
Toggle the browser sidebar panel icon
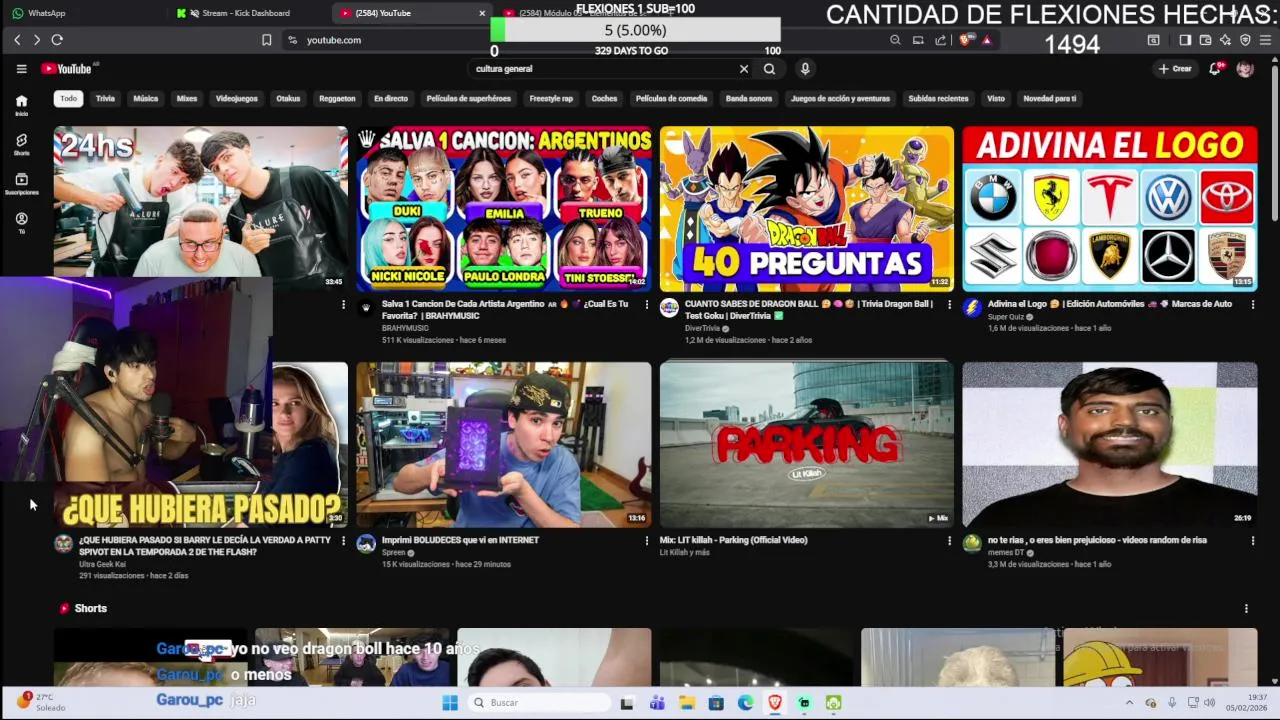1185,40
